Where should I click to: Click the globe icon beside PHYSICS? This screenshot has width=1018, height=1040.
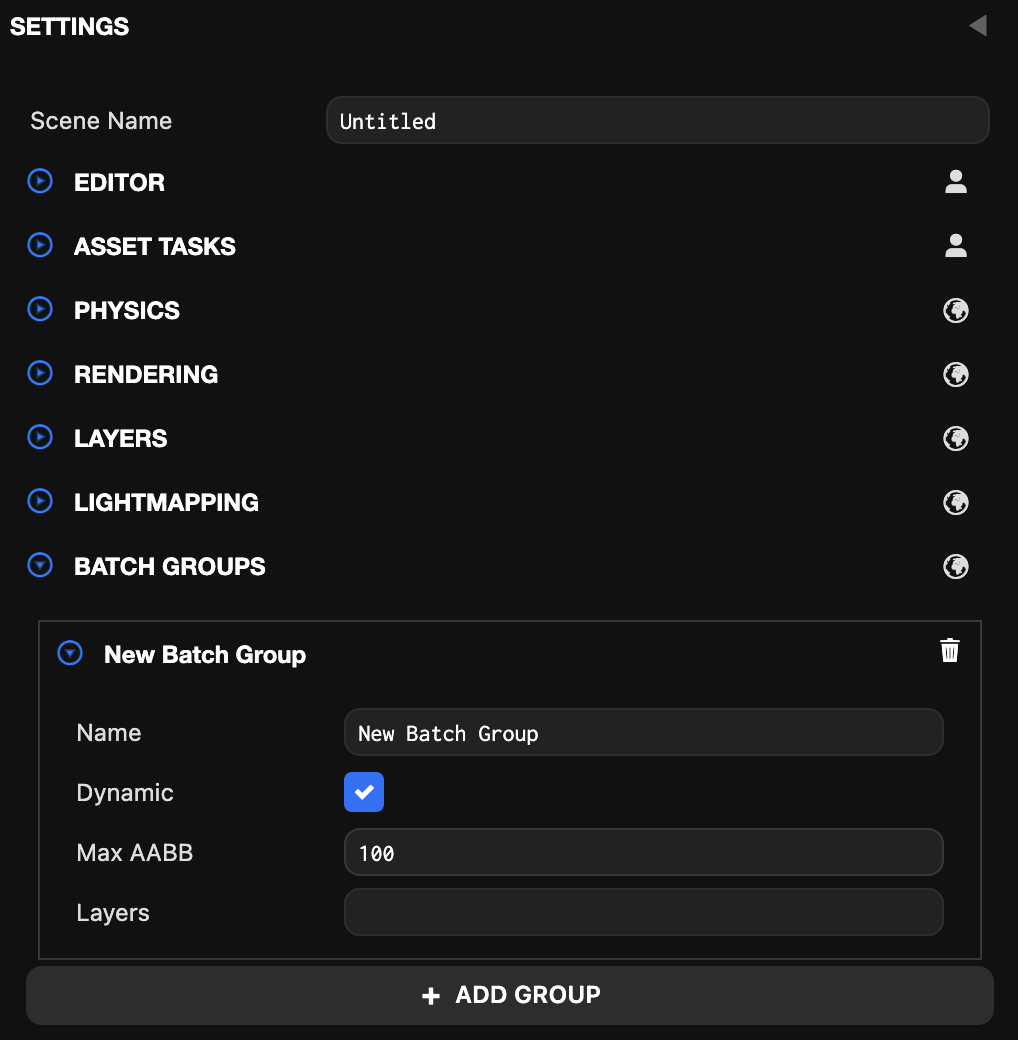(x=956, y=310)
